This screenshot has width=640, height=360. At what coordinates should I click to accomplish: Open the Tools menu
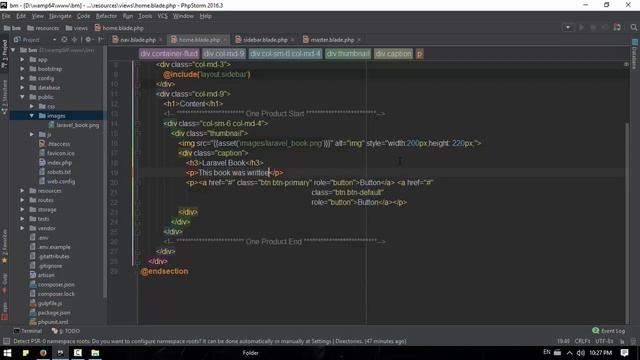[145, 16]
